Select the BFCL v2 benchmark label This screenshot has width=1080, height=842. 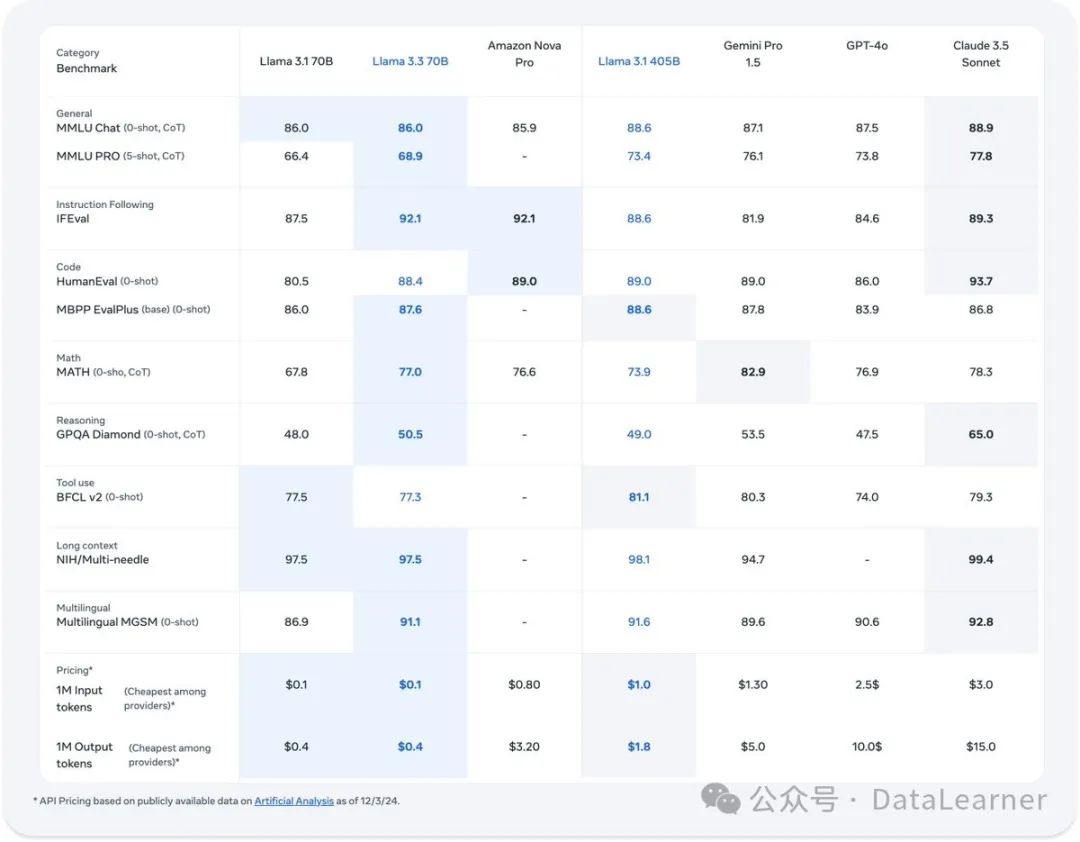99,497
